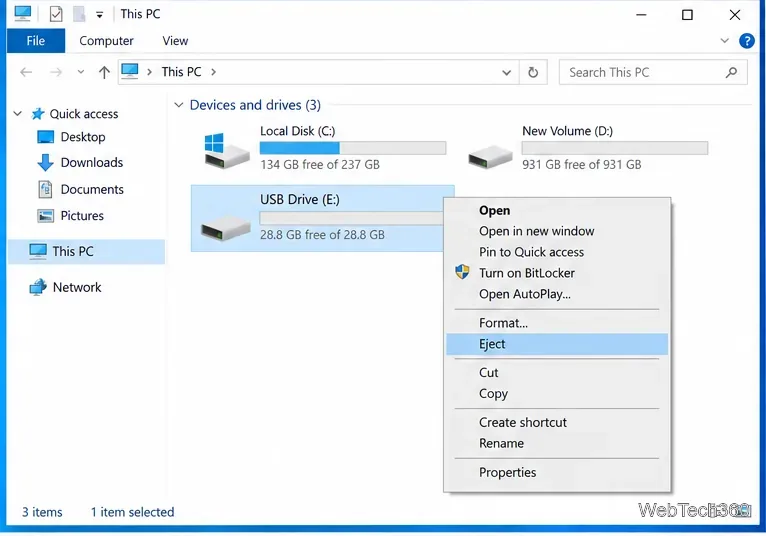
Task: Choose Cut from the context menu
Action: pos(557,373)
